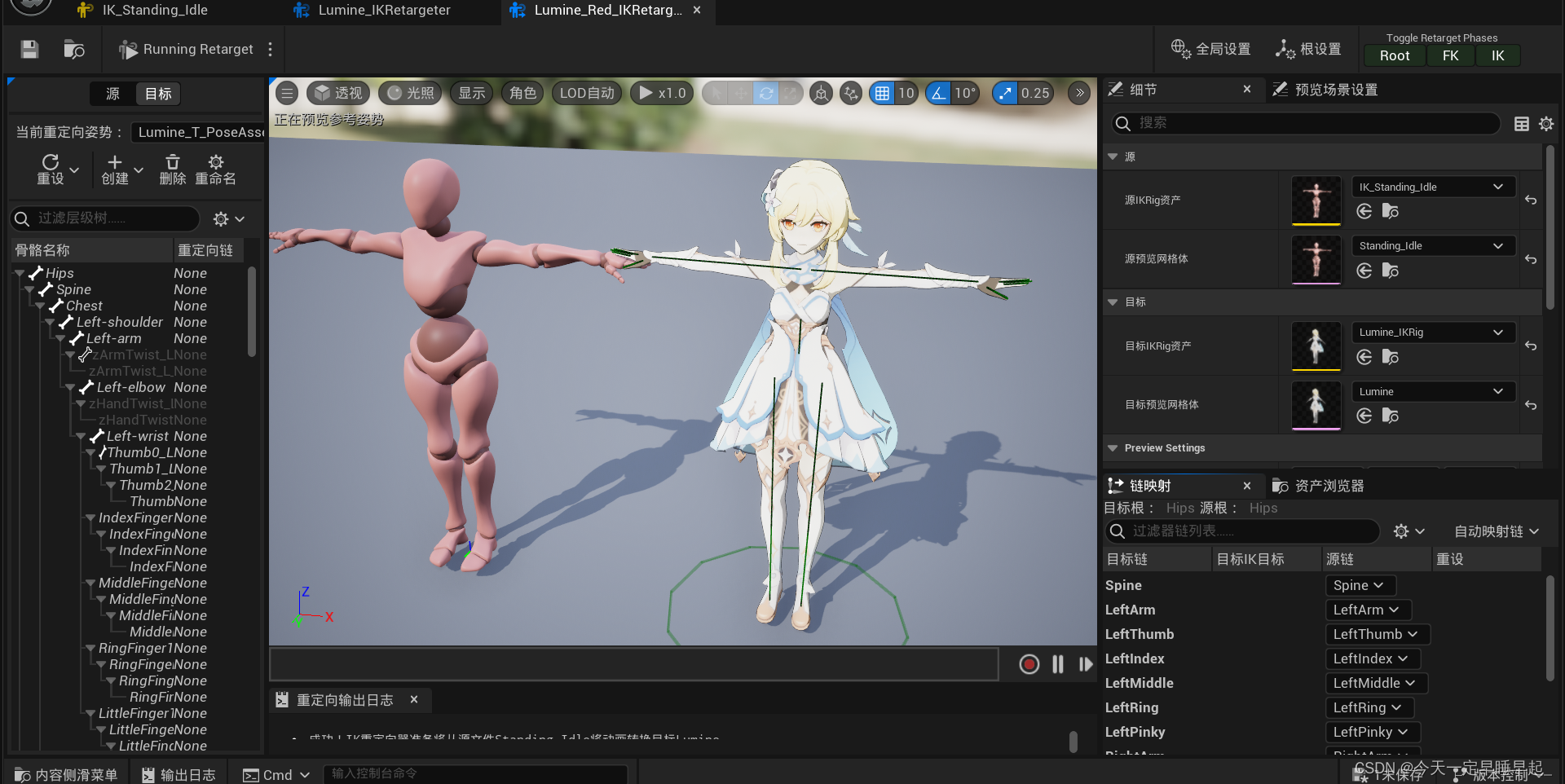Toggle grid snapping
Viewport: 1565px width, 784px height.
click(x=882, y=94)
